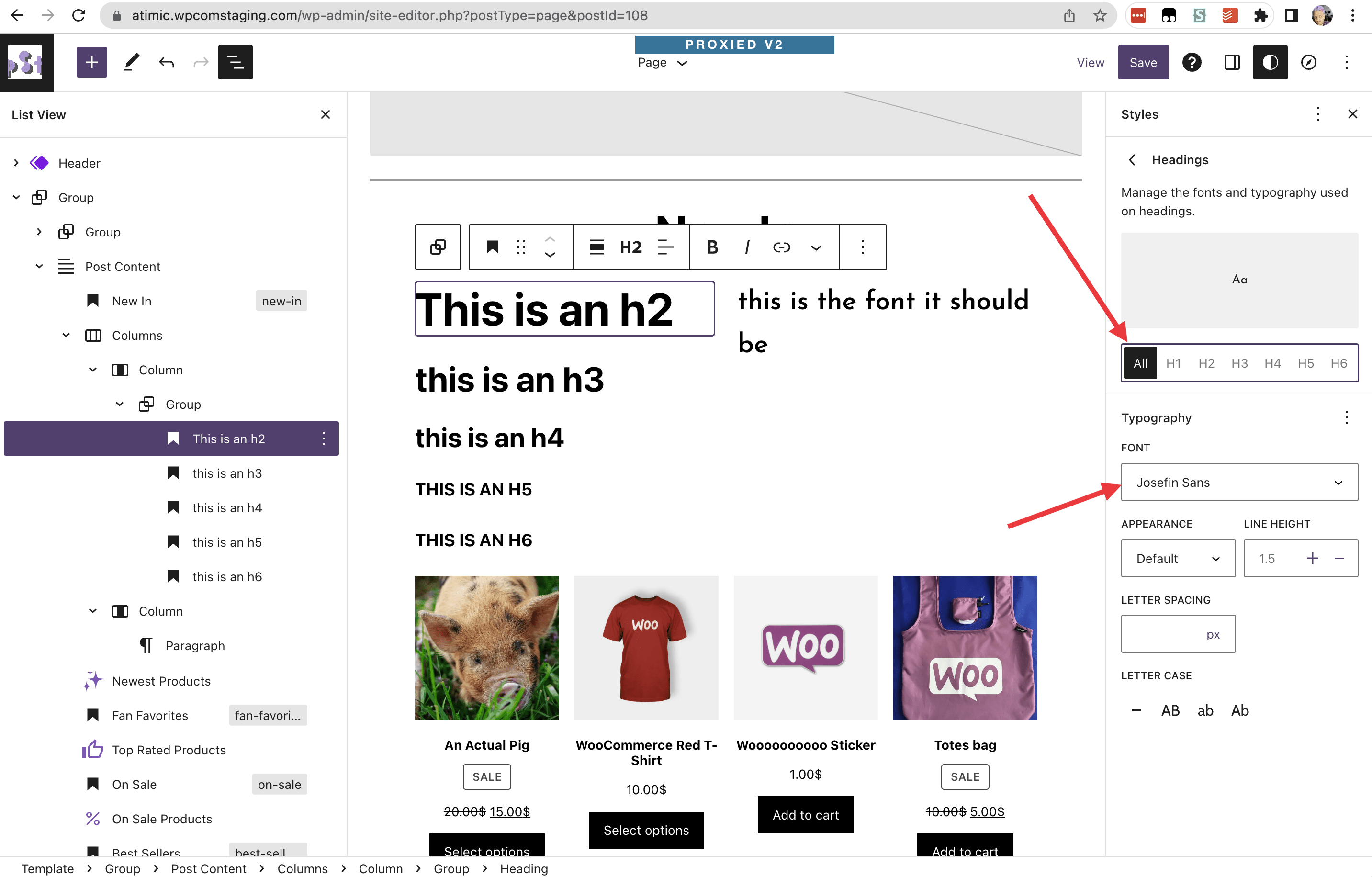Click the Save button
Image resolution: width=1372 pixels, height=877 pixels.
coord(1142,62)
